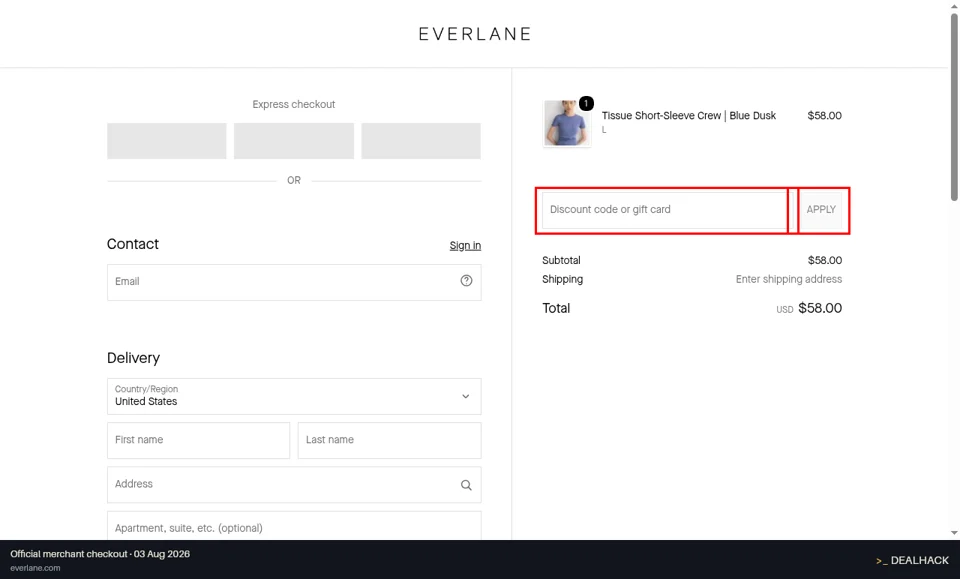
Task: Click the middle express checkout button
Action: pyautogui.click(x=294, y=141)
